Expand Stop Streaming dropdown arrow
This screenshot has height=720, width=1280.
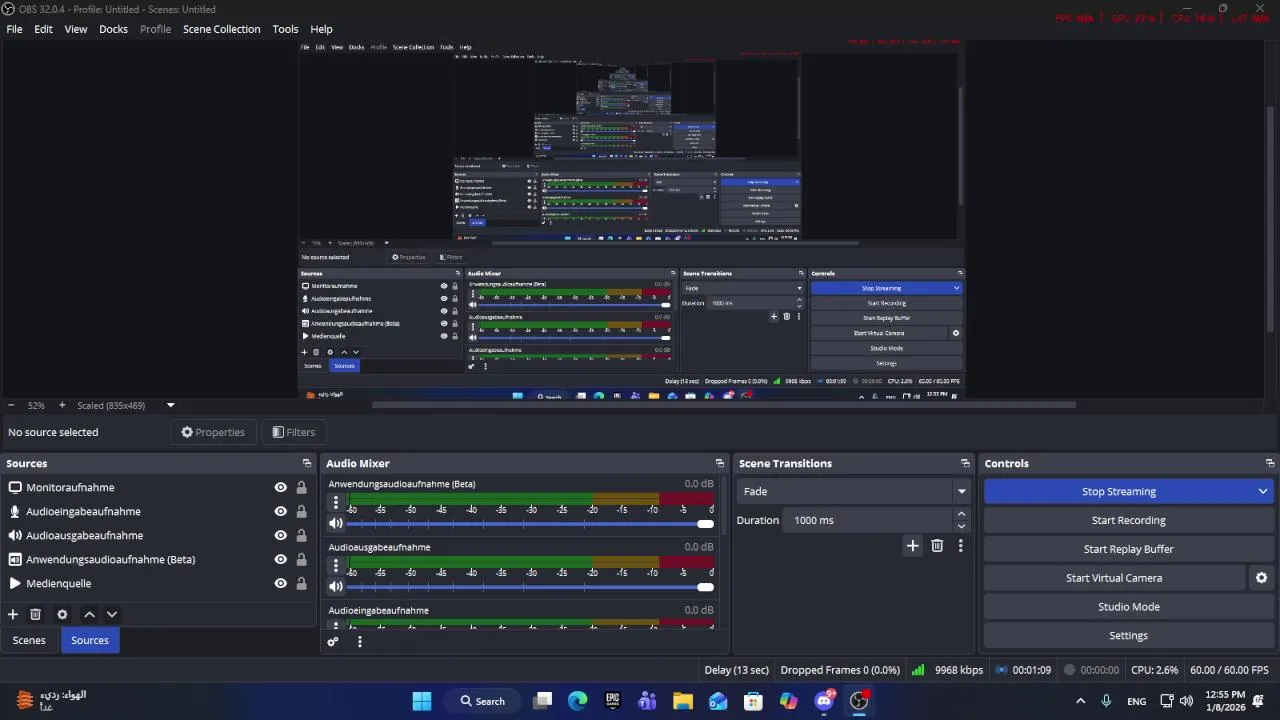1263,491
